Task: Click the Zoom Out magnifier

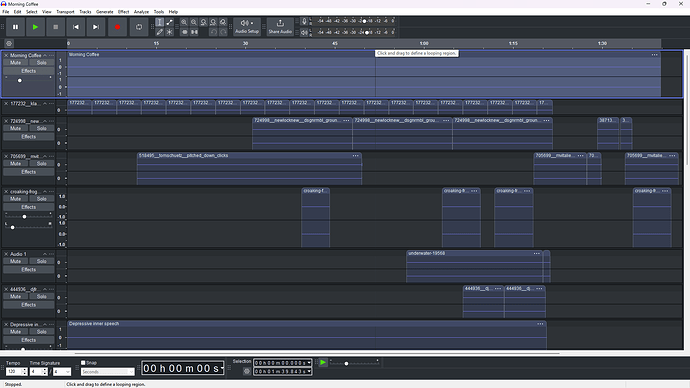Action: 194,22
